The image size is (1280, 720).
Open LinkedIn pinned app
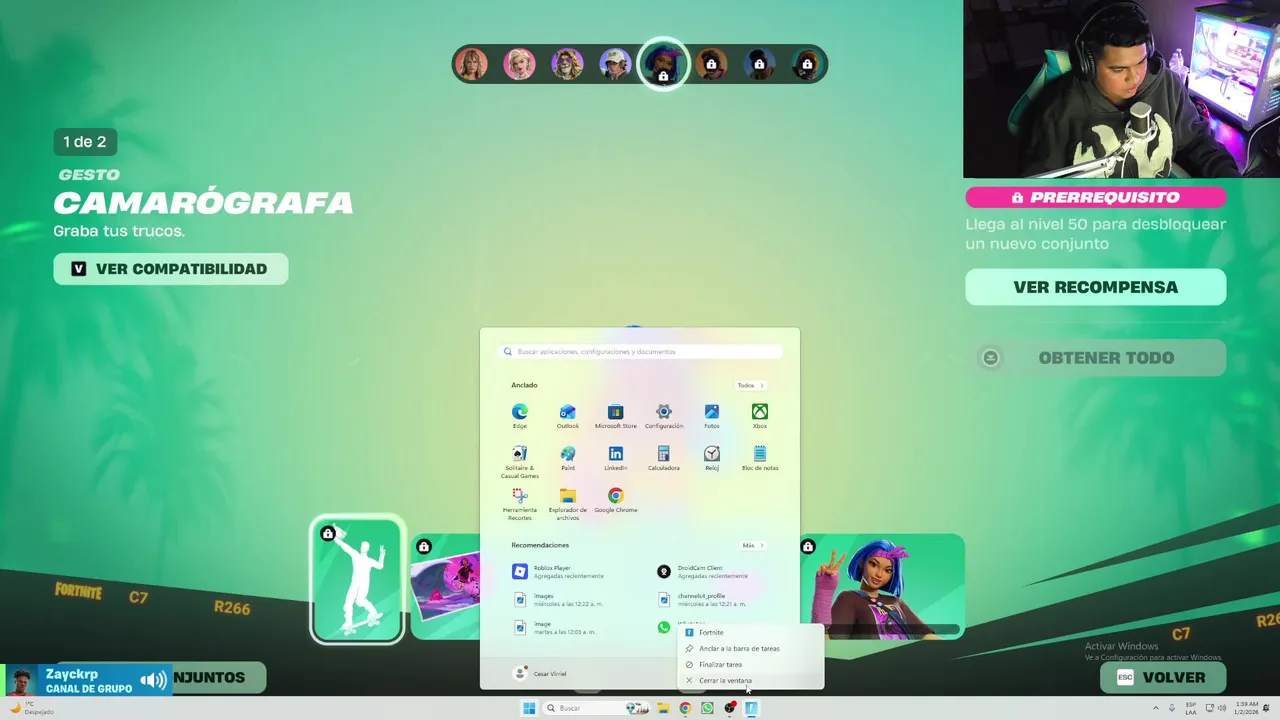tap(616, 458)
